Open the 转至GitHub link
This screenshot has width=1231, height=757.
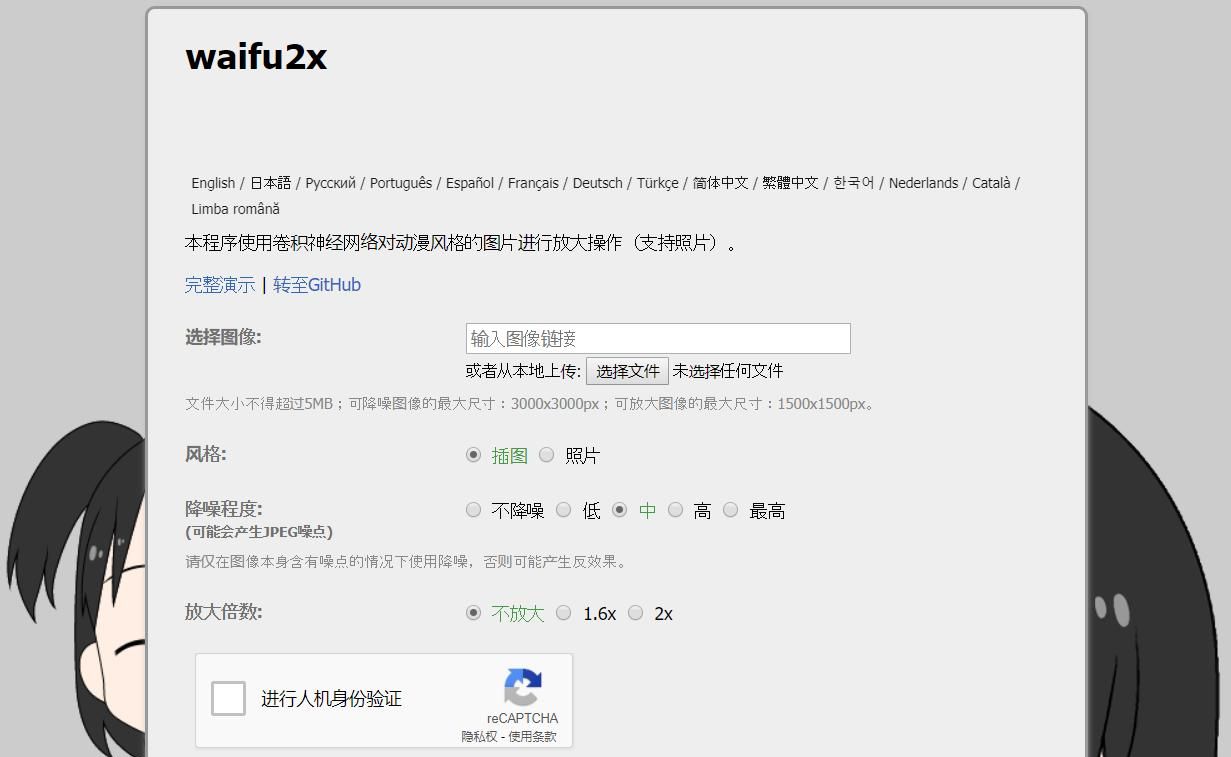tap(316, 285)
